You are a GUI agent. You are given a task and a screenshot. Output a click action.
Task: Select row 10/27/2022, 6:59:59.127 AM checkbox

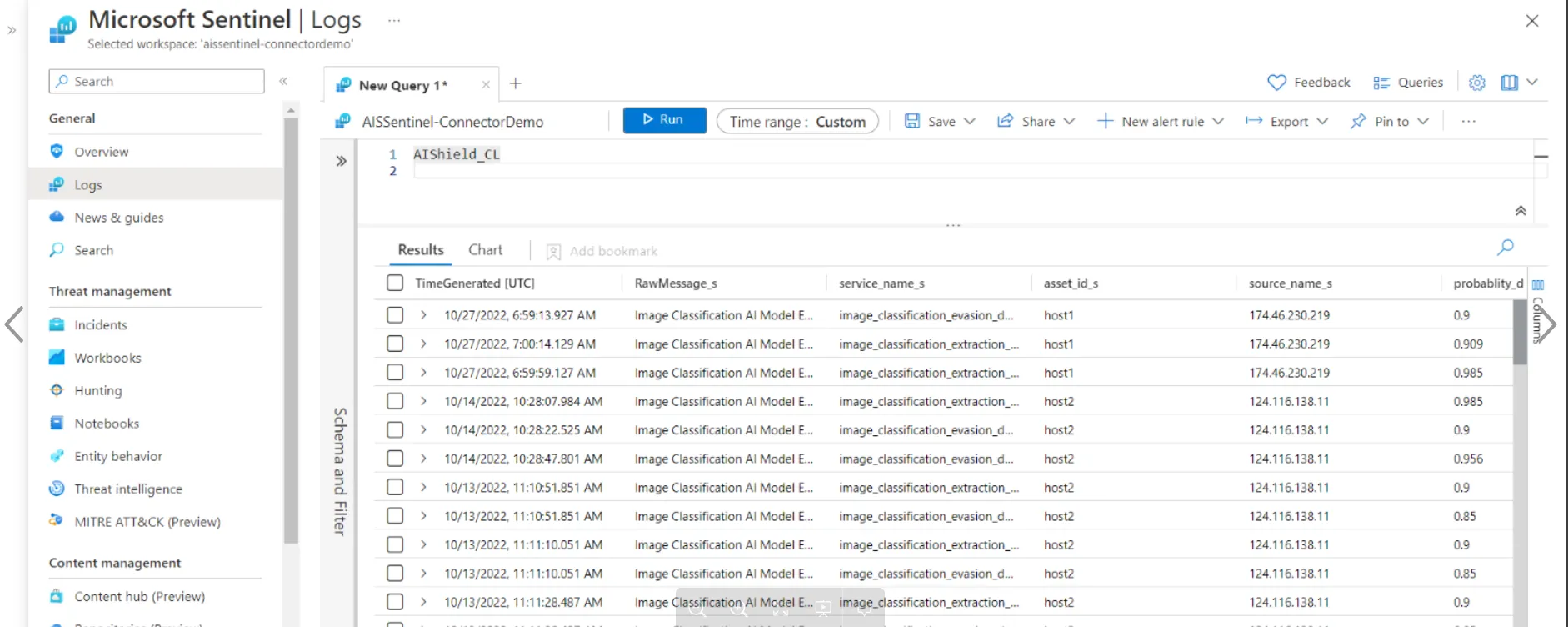click(395, 373)
